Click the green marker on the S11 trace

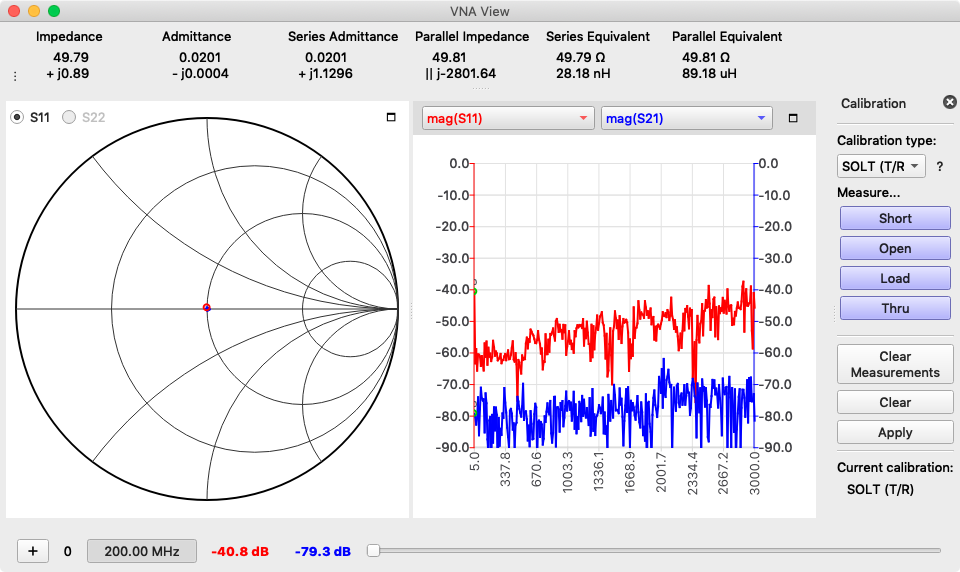click(474, 292)
